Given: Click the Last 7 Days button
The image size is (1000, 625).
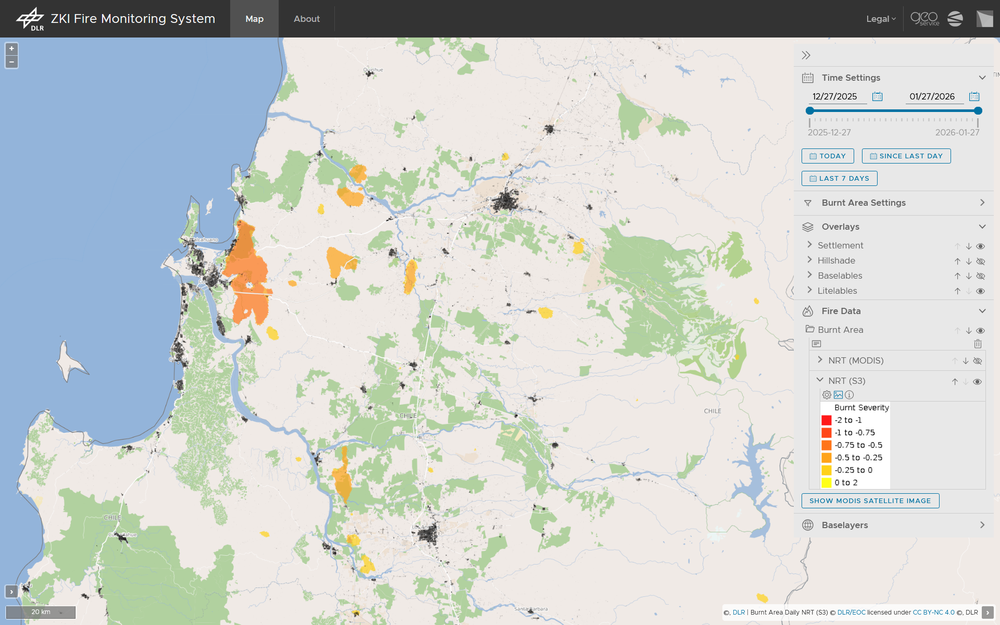Looking at the screenshot, I should 839,178.
